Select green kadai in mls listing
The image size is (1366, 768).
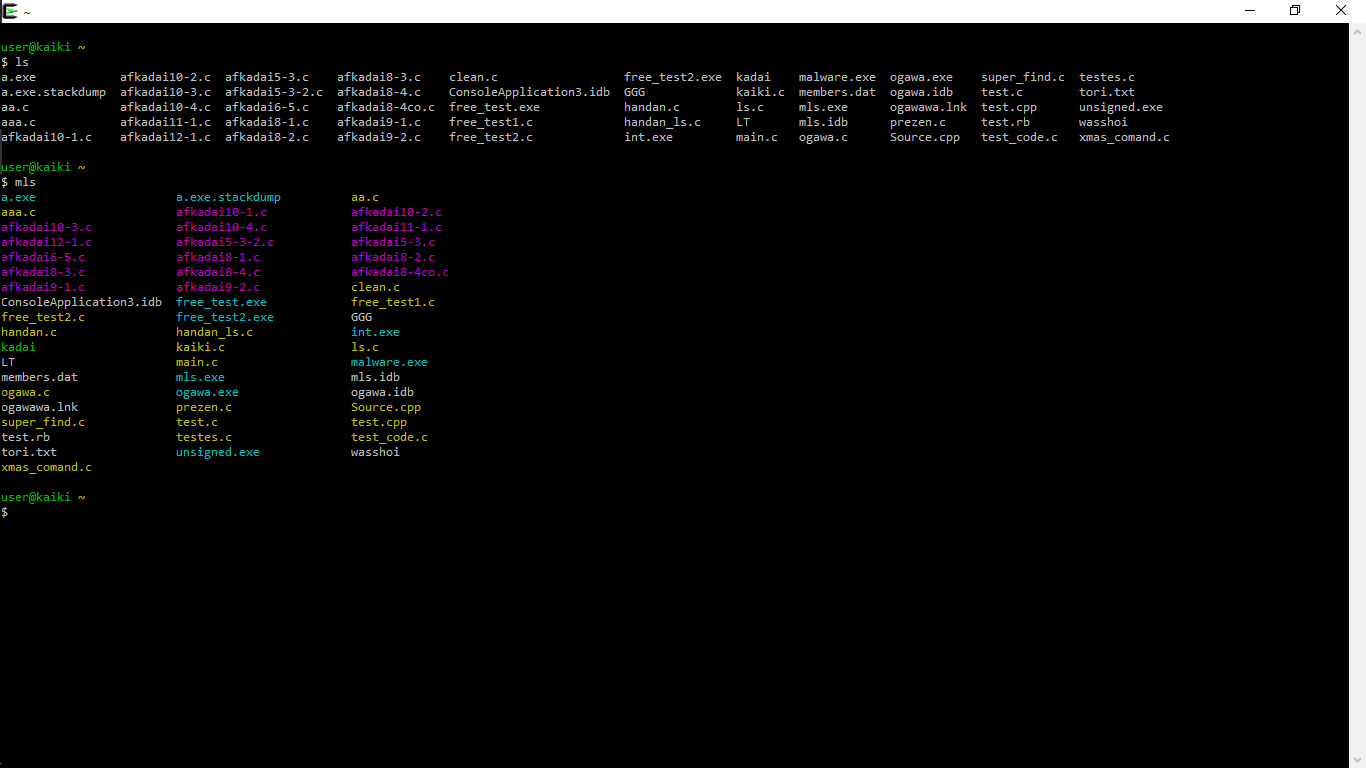tap(18, 347)
